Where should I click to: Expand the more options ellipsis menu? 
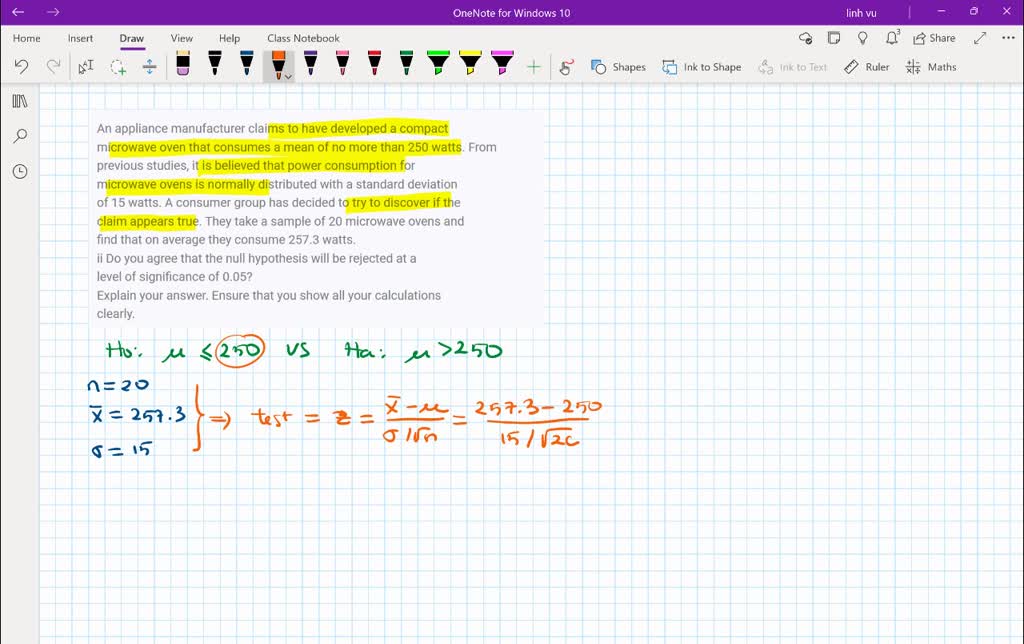click(1007, 38)
